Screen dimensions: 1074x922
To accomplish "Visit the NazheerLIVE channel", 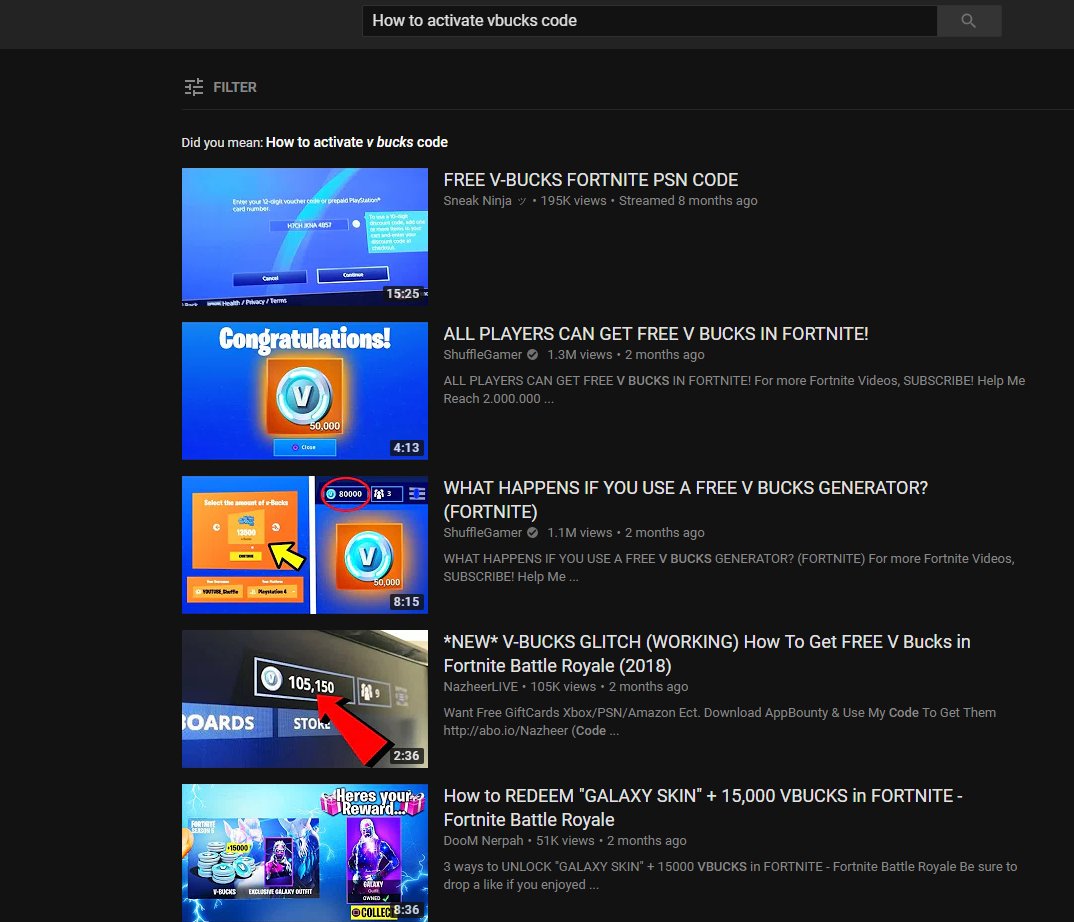I will click(x=480, y=686).
